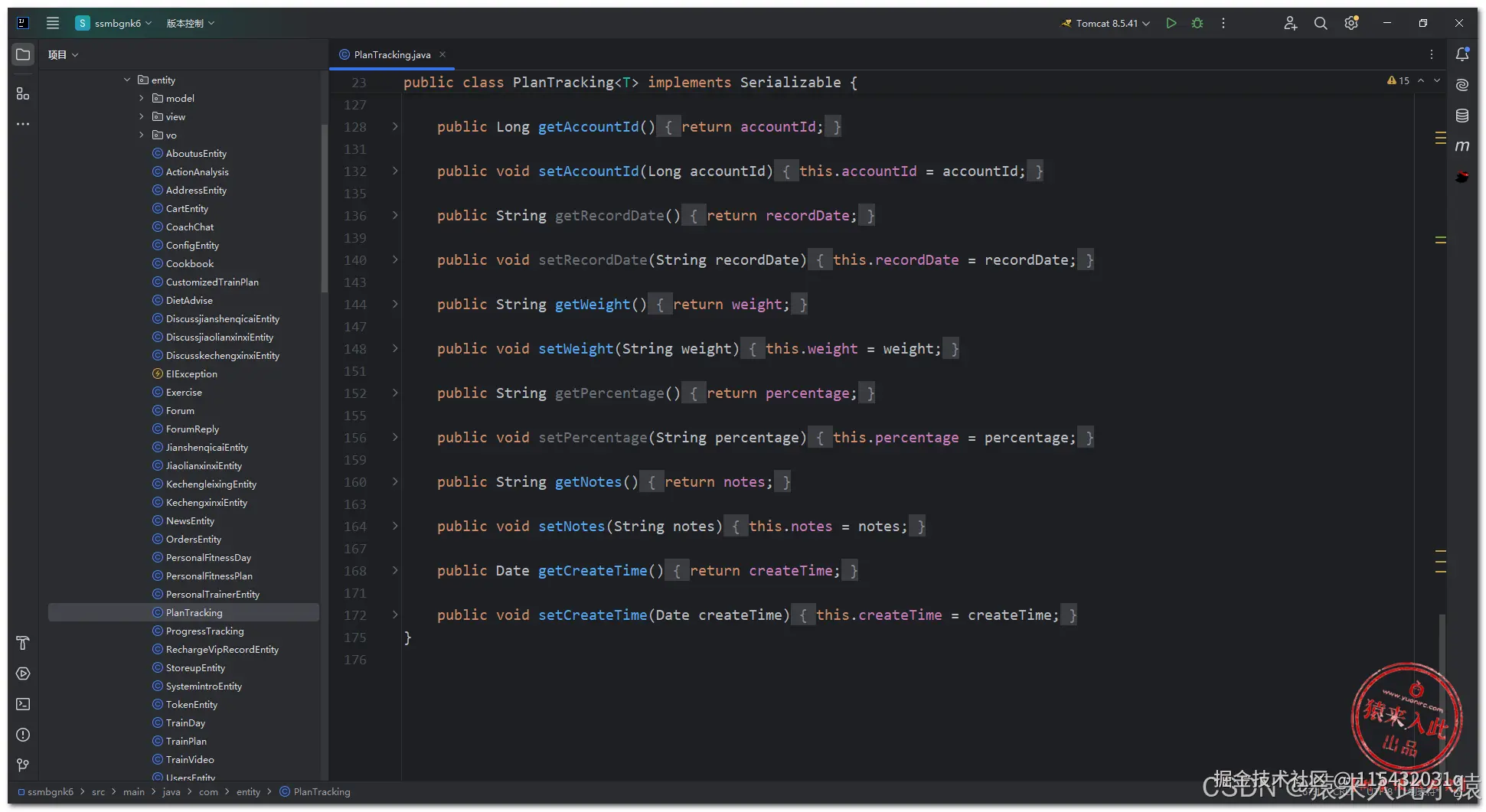Screen dimensions: 1486x812
Task: Expand the vo folder
Action: click(x=142, y=135)
